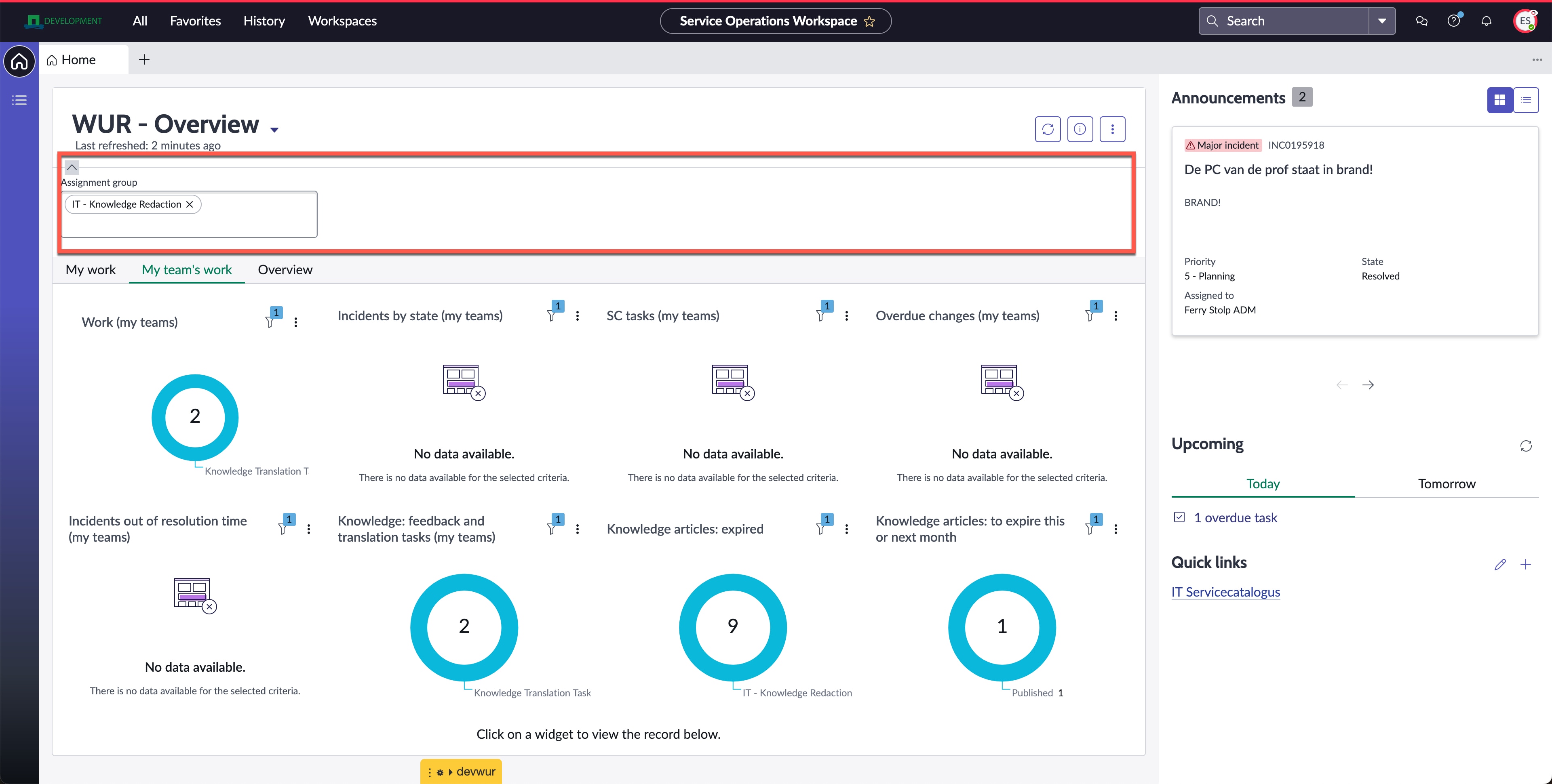The height and width of the screenshot is (784, 1552).
Task: Click the Knowledge articles: expired donut chart
Action: (733, 627)
